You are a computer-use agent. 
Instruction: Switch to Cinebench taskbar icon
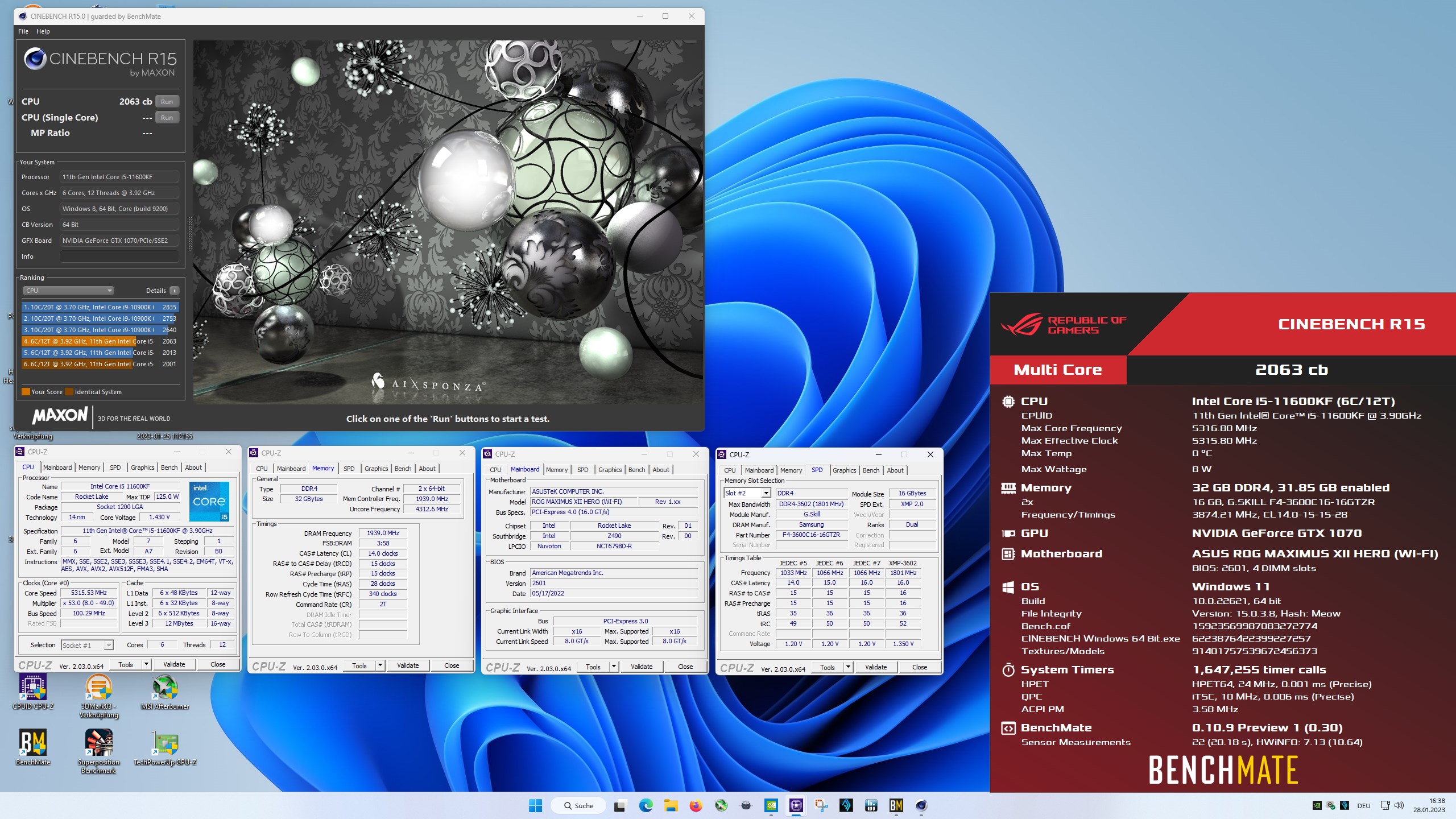921,805
